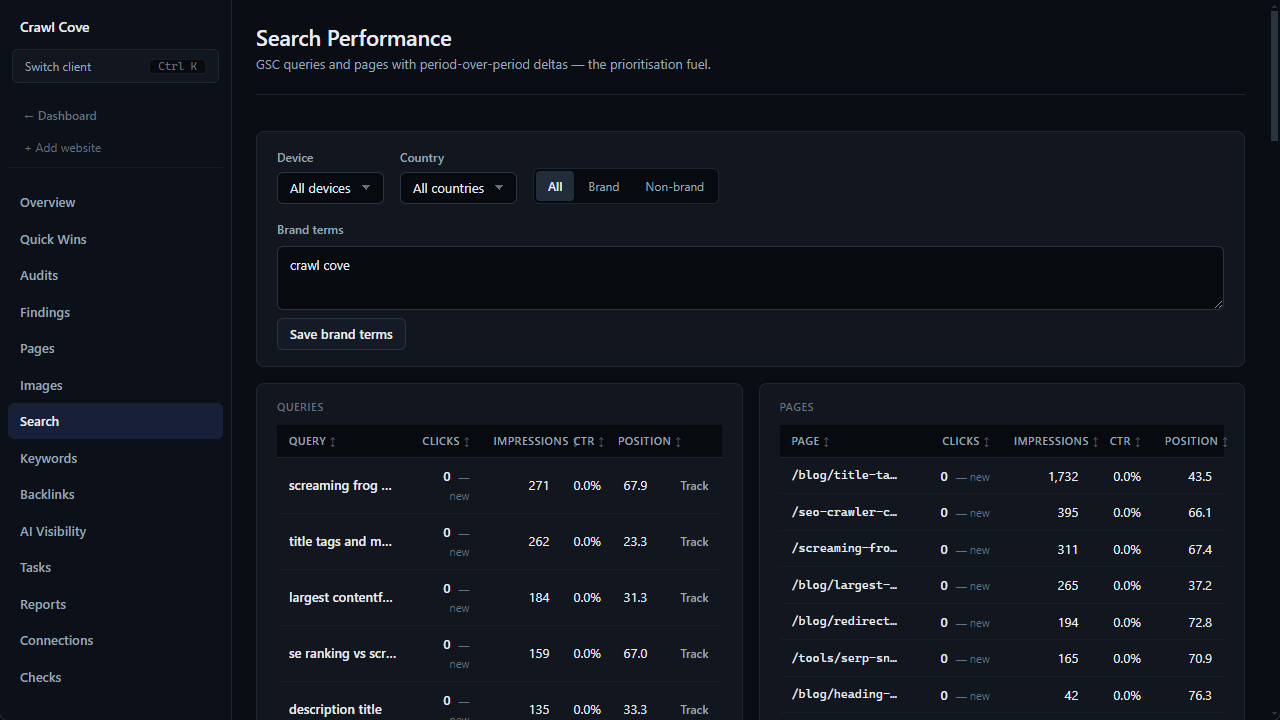The image size is (1280, 720).
Task: Open Images in sidebar
Action: [x=115, y=385]
